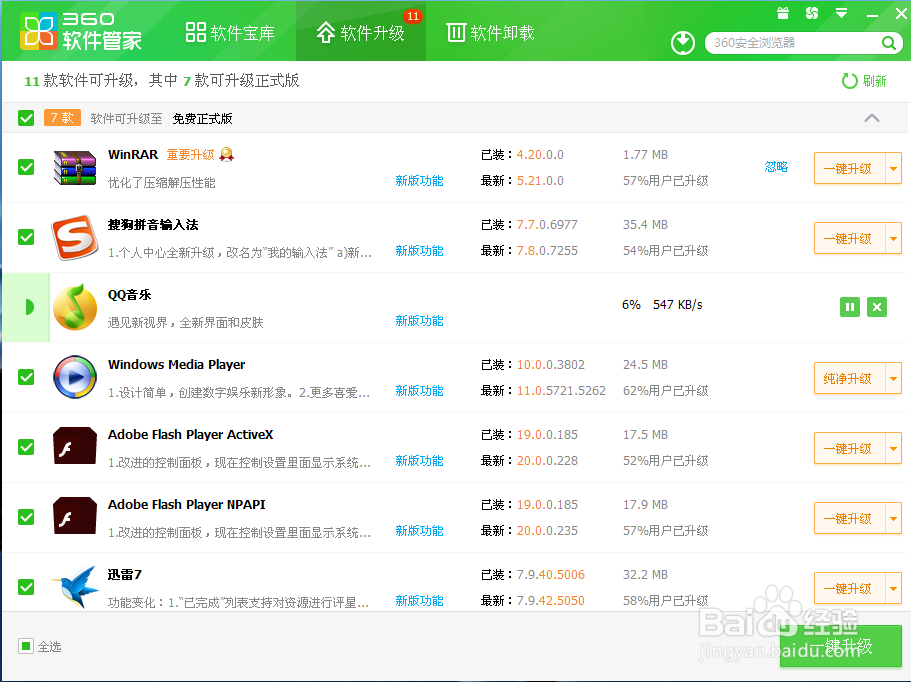This screenshot has width=911, height=682.
Task: Click the skin pinwheel icon in title bar
Action: (x=812, y=13)
